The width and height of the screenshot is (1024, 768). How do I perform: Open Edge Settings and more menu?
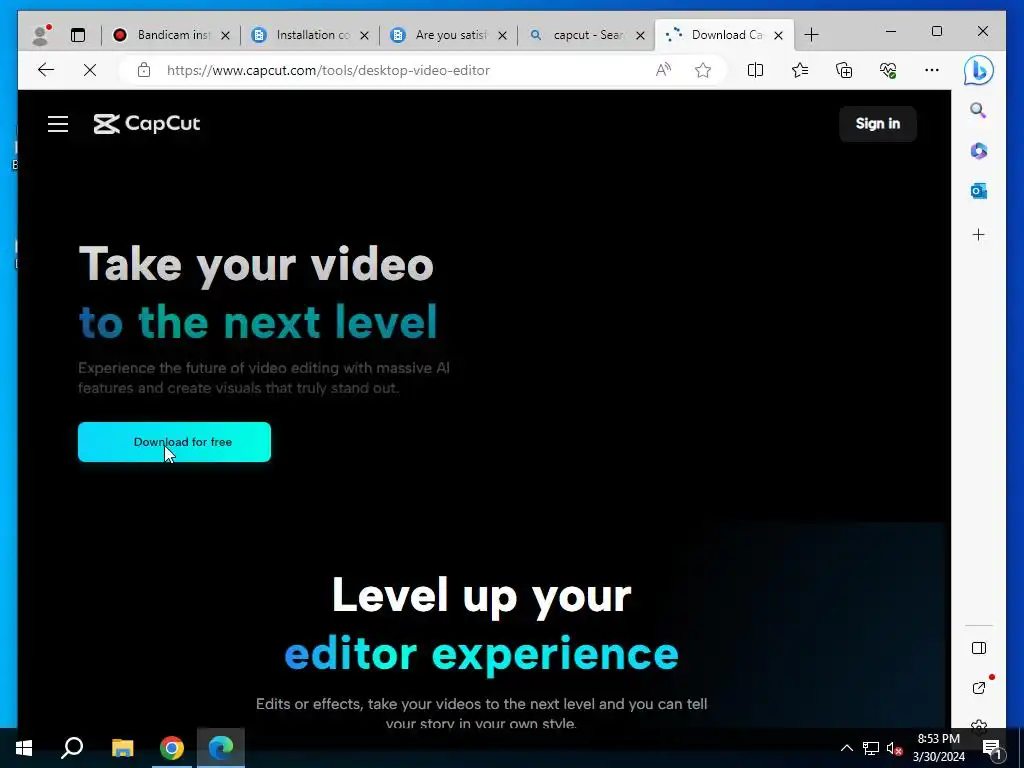(932, 70)
